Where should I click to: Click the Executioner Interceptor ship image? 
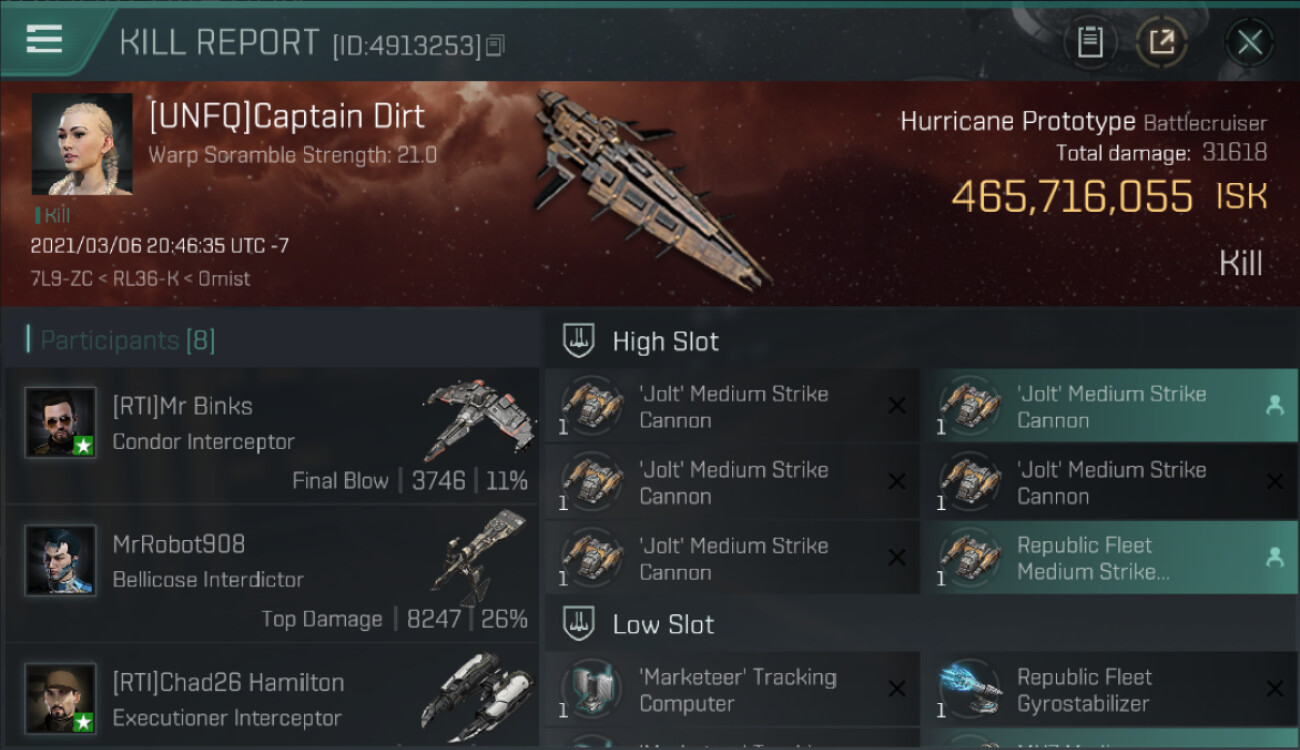474,690
